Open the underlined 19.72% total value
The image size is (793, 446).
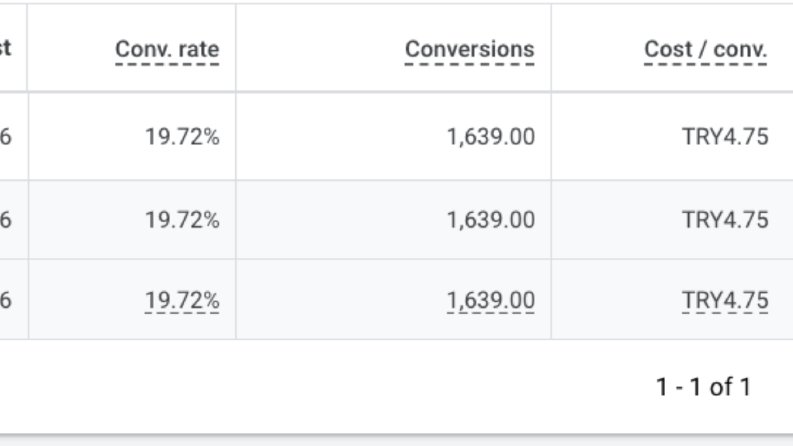(x=182, y=300)
